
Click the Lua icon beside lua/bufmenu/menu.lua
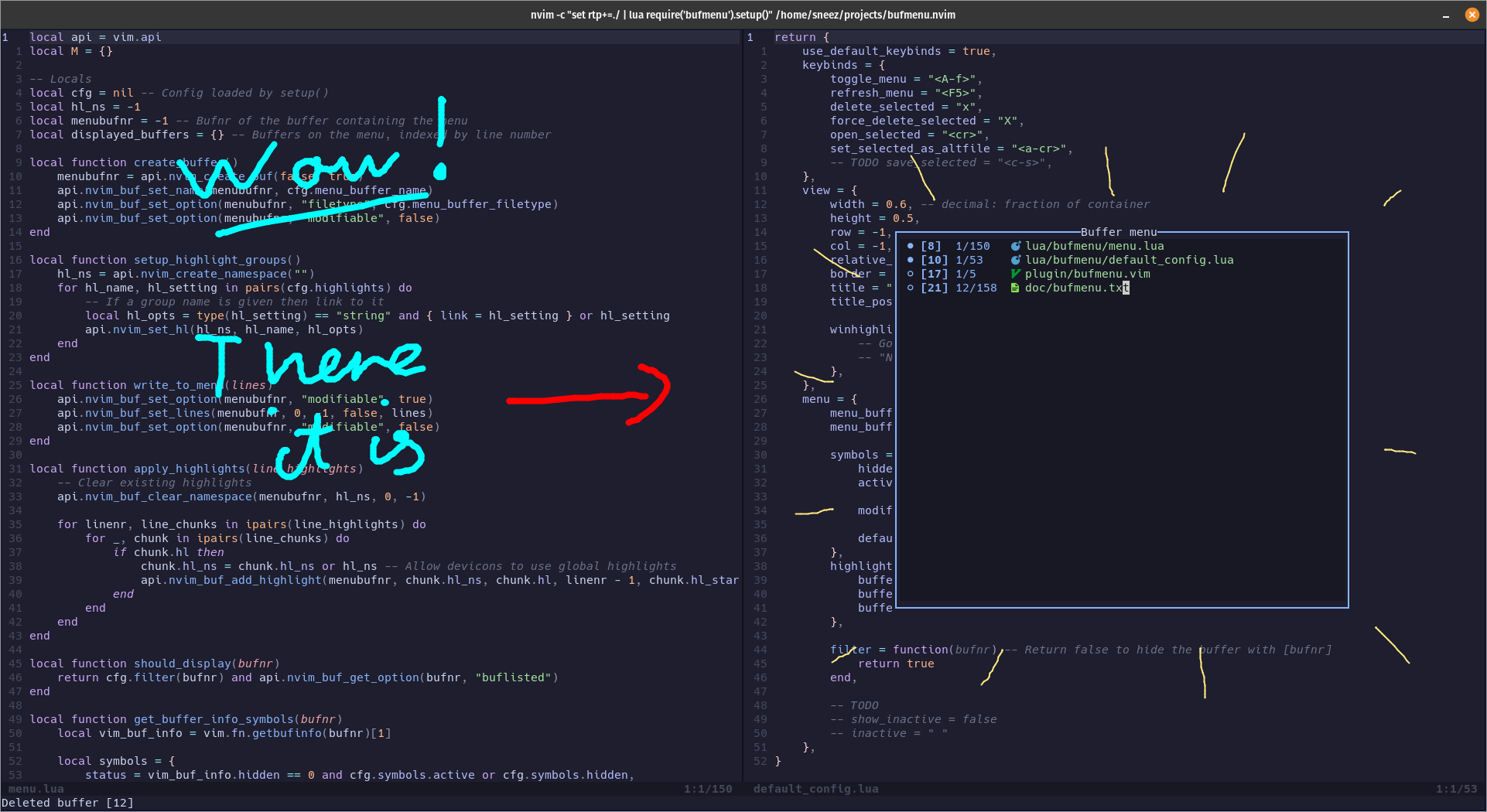(x=1015, y=246)
